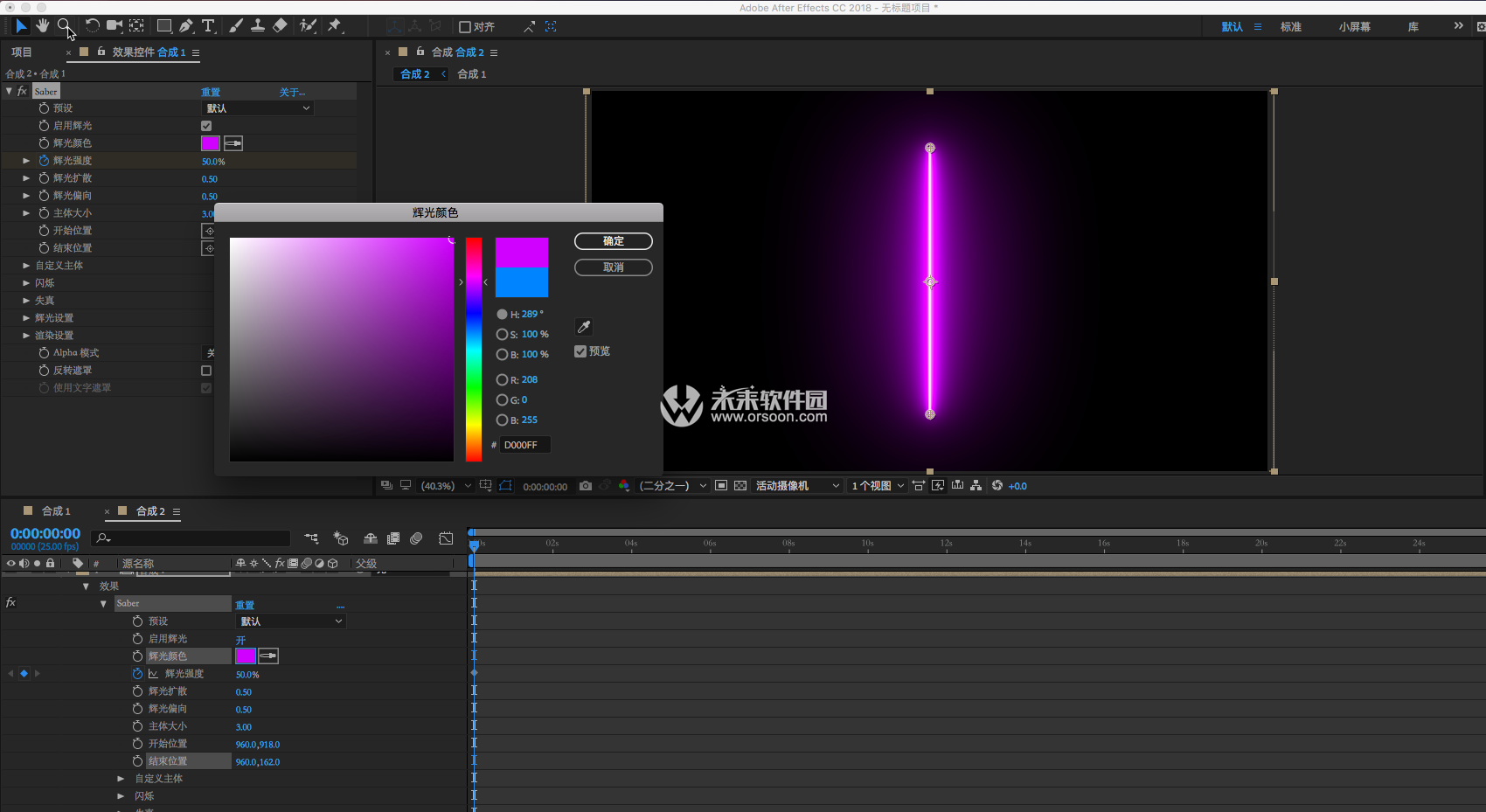The height and width of the screenshot is (812, 1486).
Task: Select the 合成1 breadcrumb in the viewer
Action: coord(472,74)
